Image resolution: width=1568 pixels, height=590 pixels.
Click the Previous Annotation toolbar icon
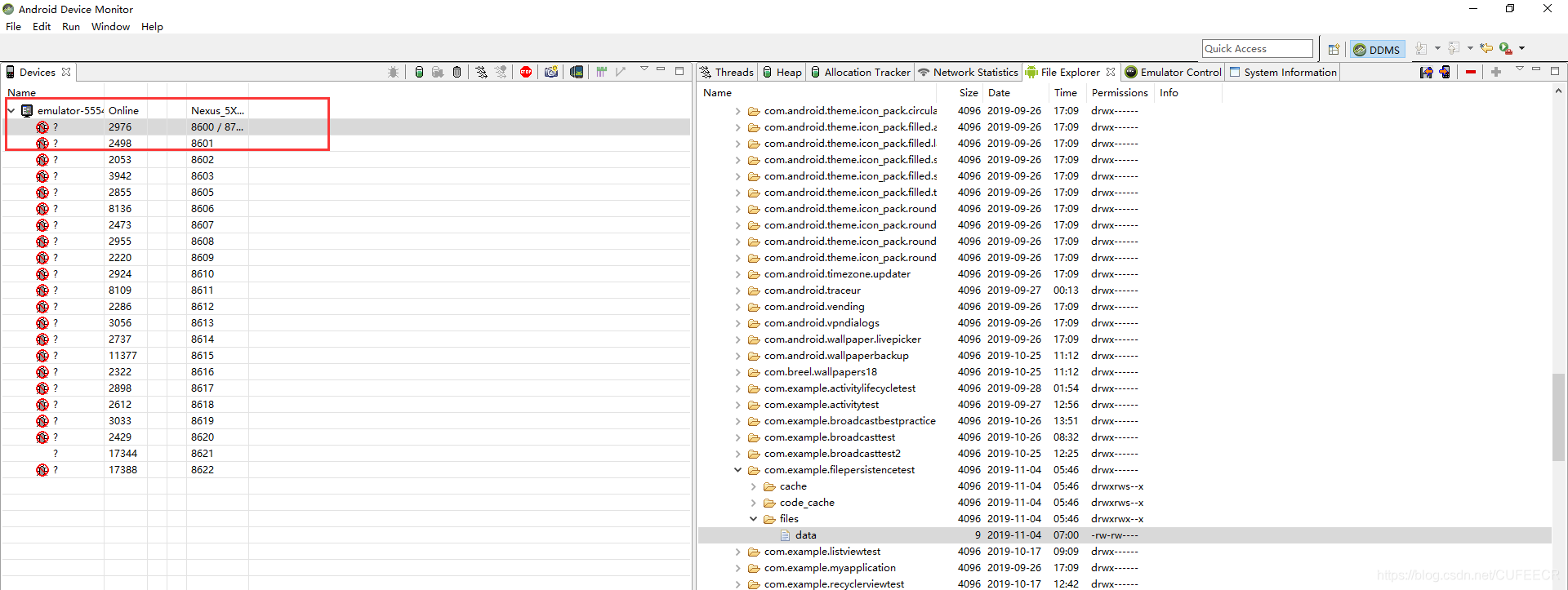point(1454,49)
